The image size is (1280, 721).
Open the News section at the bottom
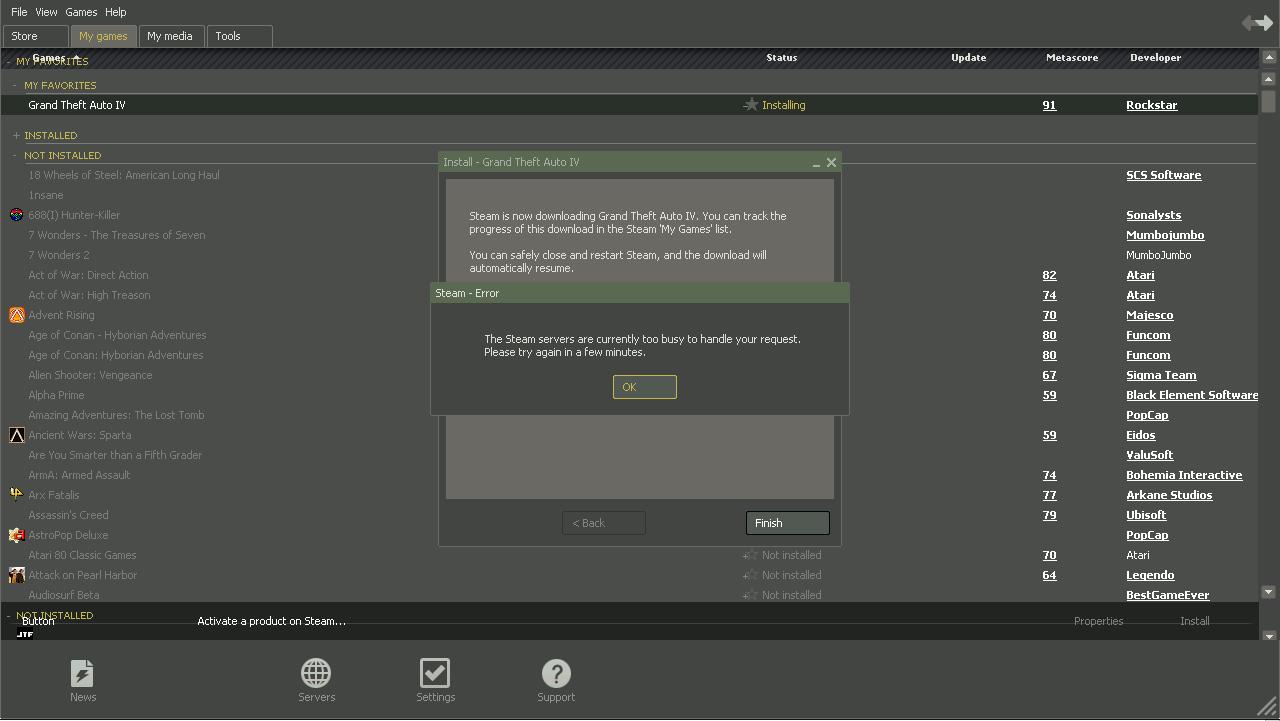click(83, 681)
